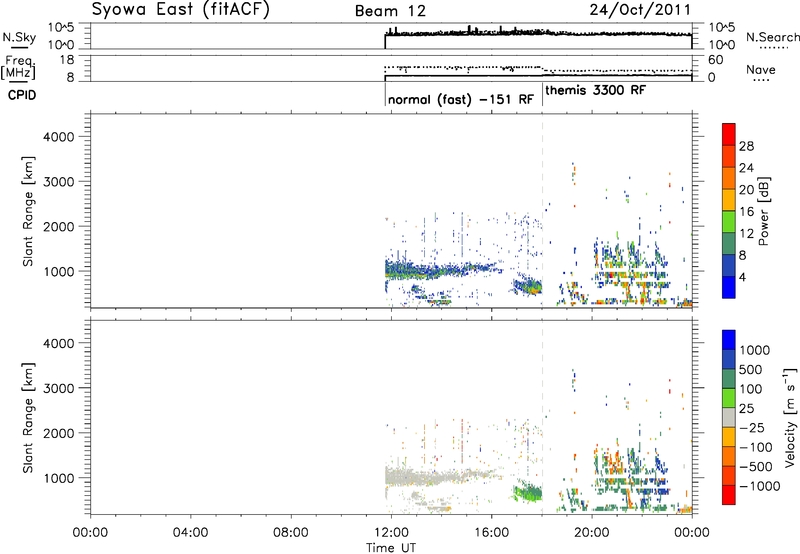Click the green echo patch near 17:30 in Velocity panel
Image resolution: width=800 pixels, height=554 pixels.
click(528, 492)
